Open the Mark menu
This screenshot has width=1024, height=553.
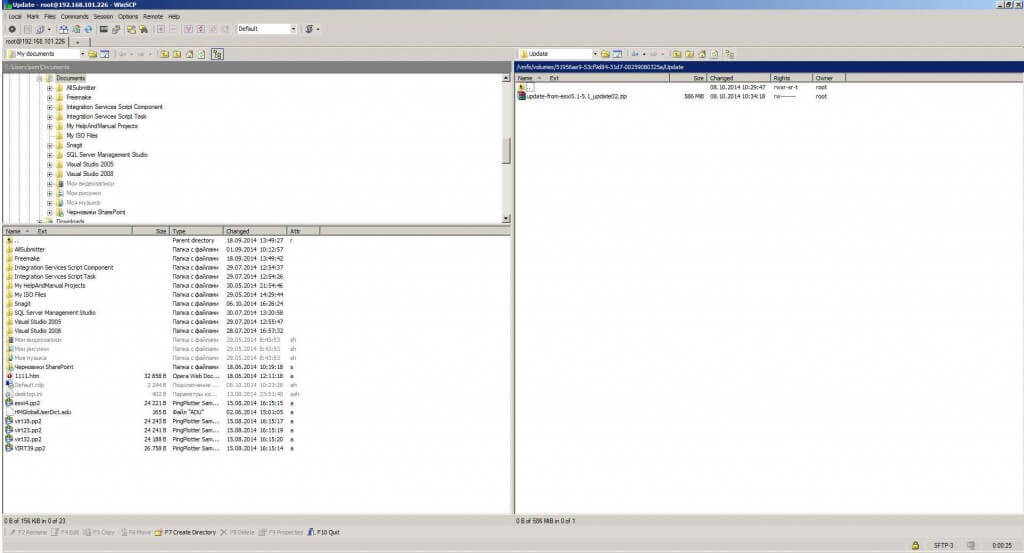(33, 16)
